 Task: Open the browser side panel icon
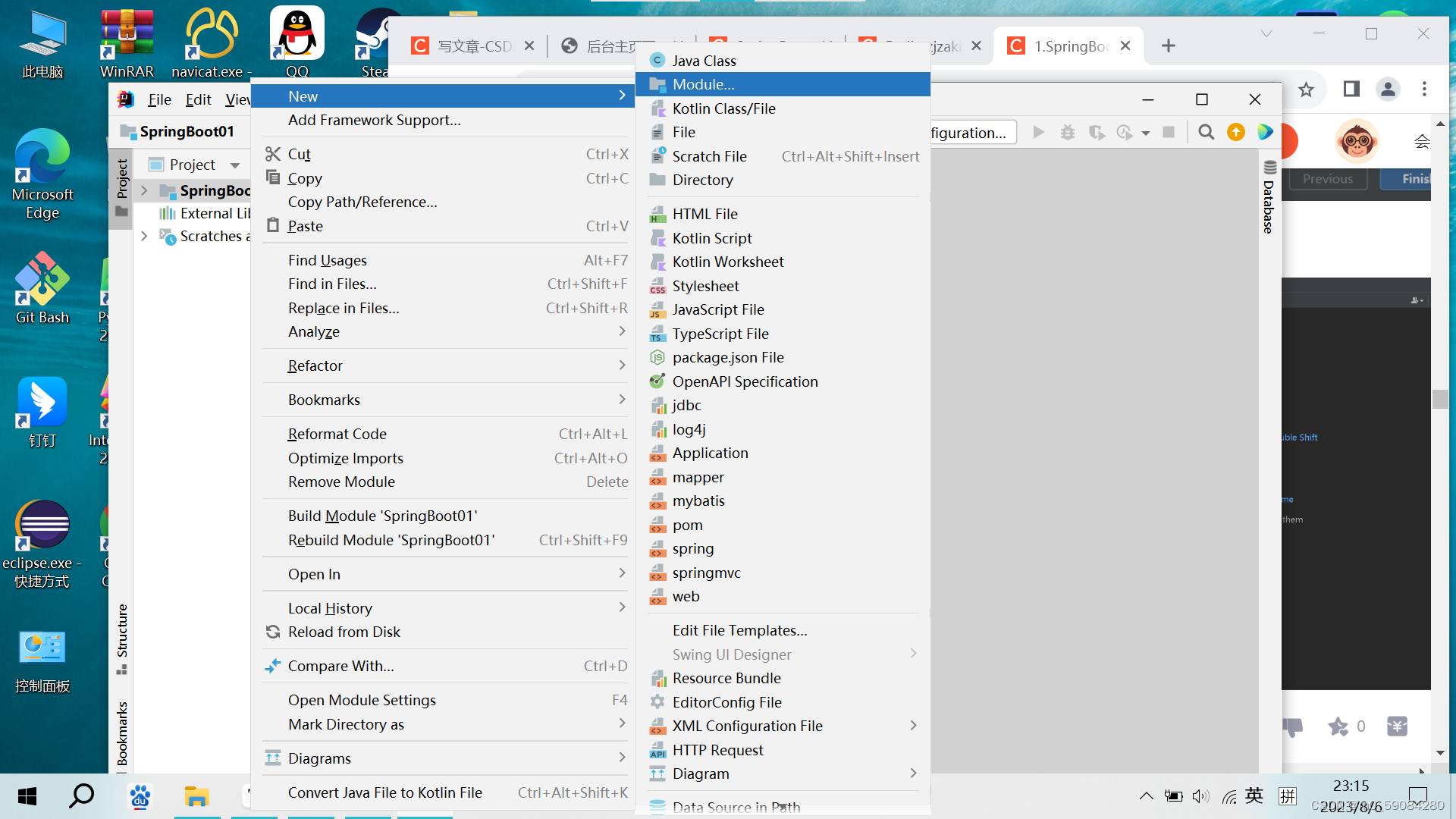1351,89
